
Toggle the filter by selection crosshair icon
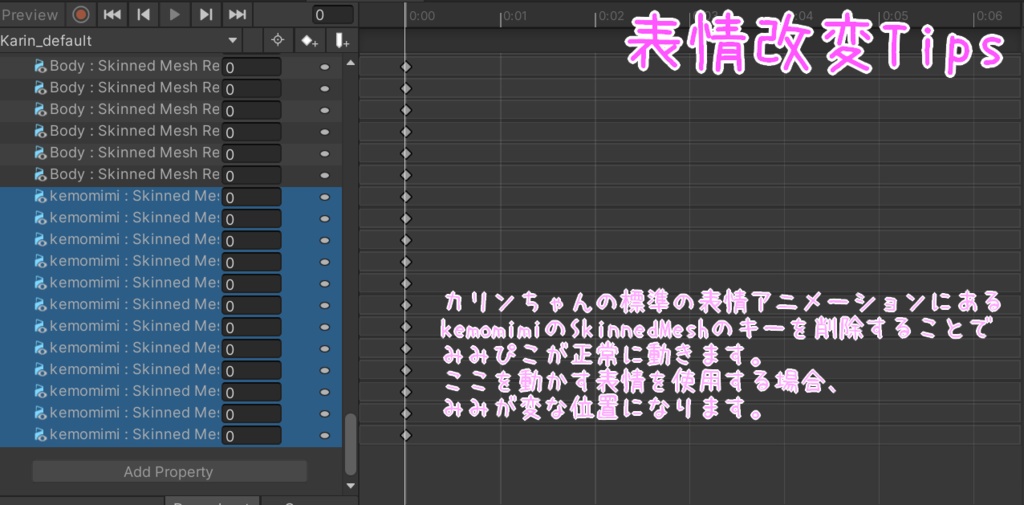tap(278, 41)
